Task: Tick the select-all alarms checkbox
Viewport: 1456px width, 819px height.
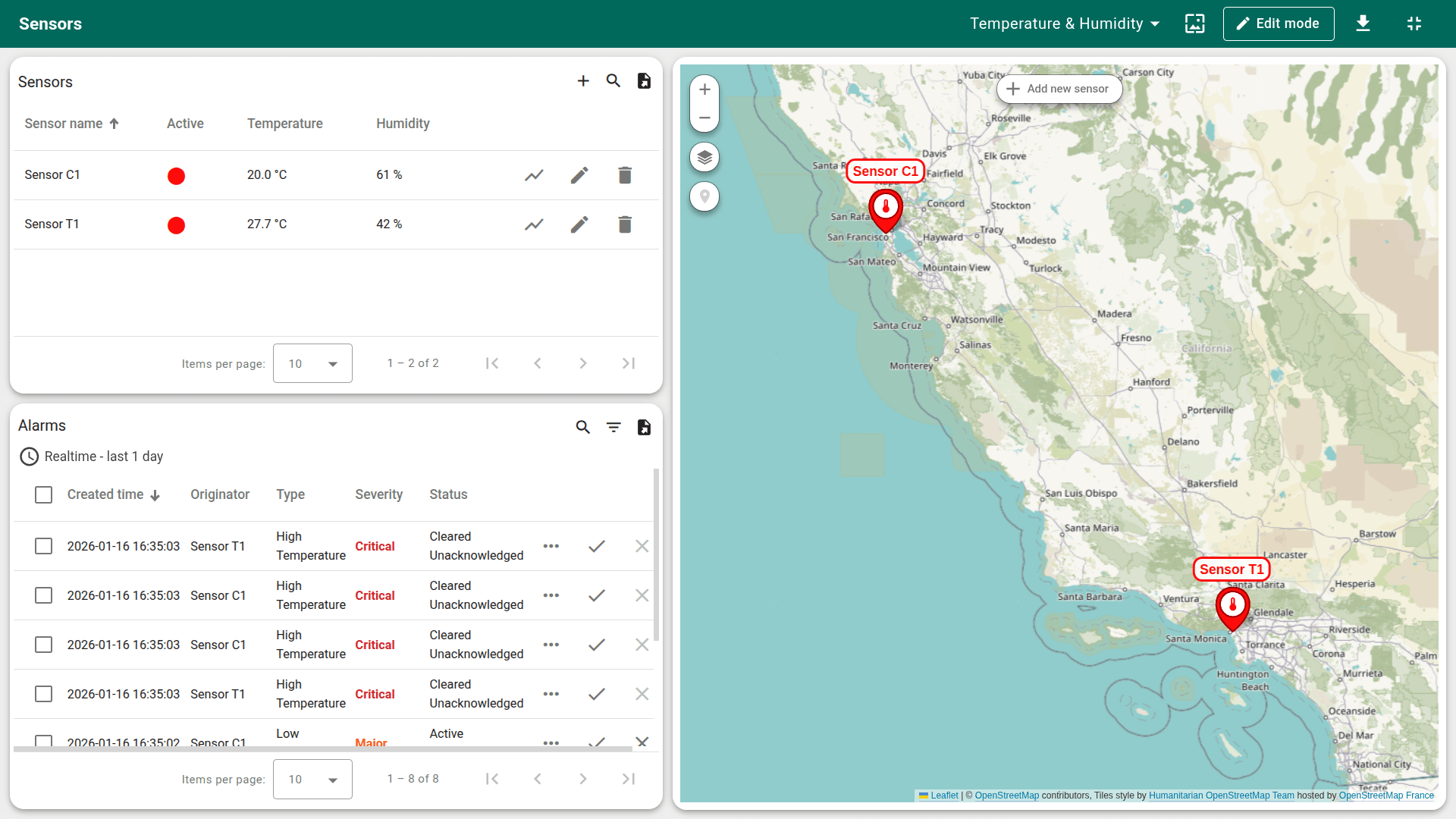Action: pyautogui.click(x=44, y=495)
